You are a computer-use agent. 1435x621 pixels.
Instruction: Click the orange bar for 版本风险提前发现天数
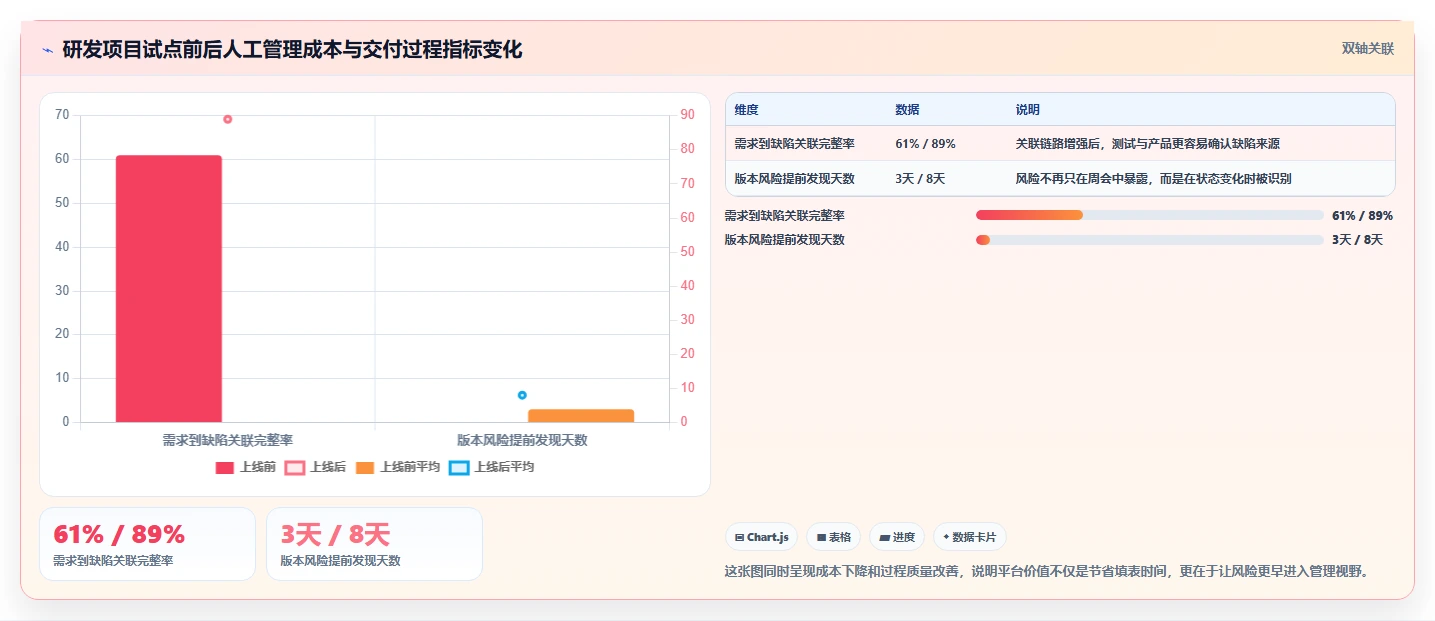tap(581, 416)
